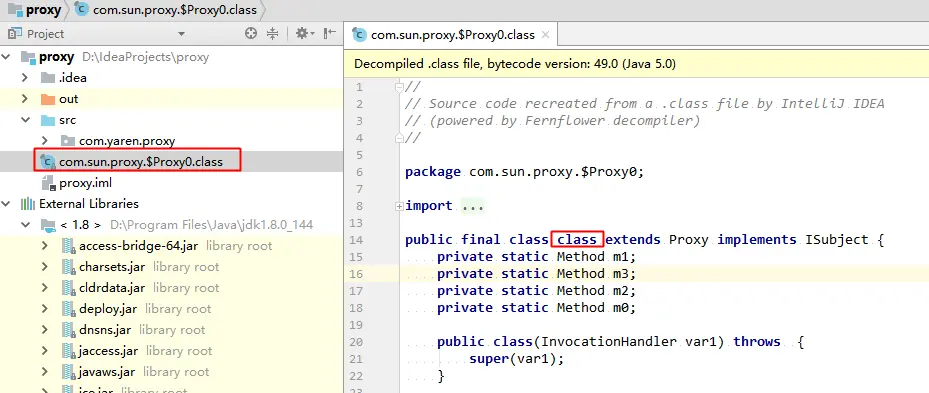Select deploy.jar entry

[108, 309]
